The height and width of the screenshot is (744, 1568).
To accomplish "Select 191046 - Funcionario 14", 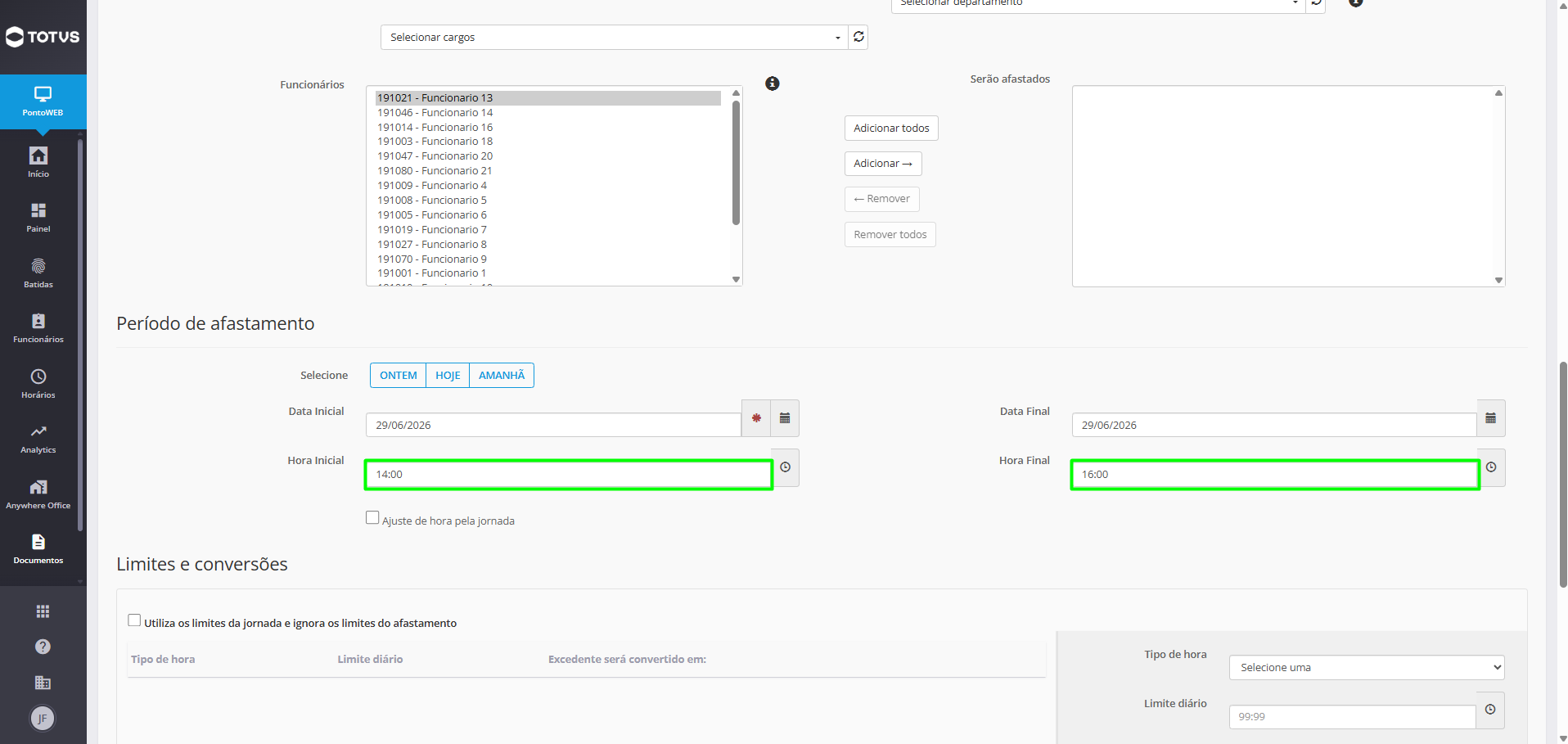I will (x=547, y=113).
